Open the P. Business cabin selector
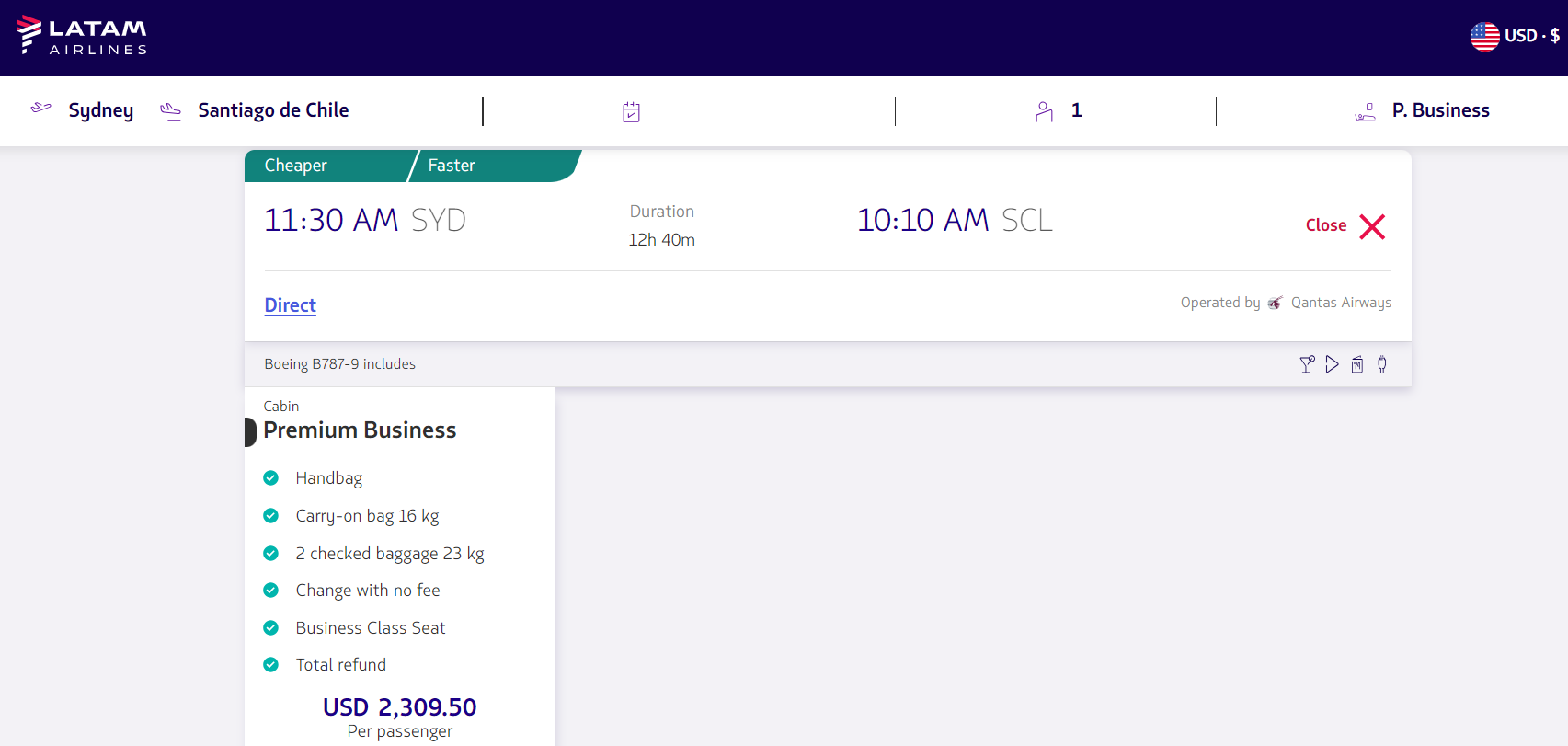Image resolution: width=1568 pixels, height=746 pixels. (1440, 110)
